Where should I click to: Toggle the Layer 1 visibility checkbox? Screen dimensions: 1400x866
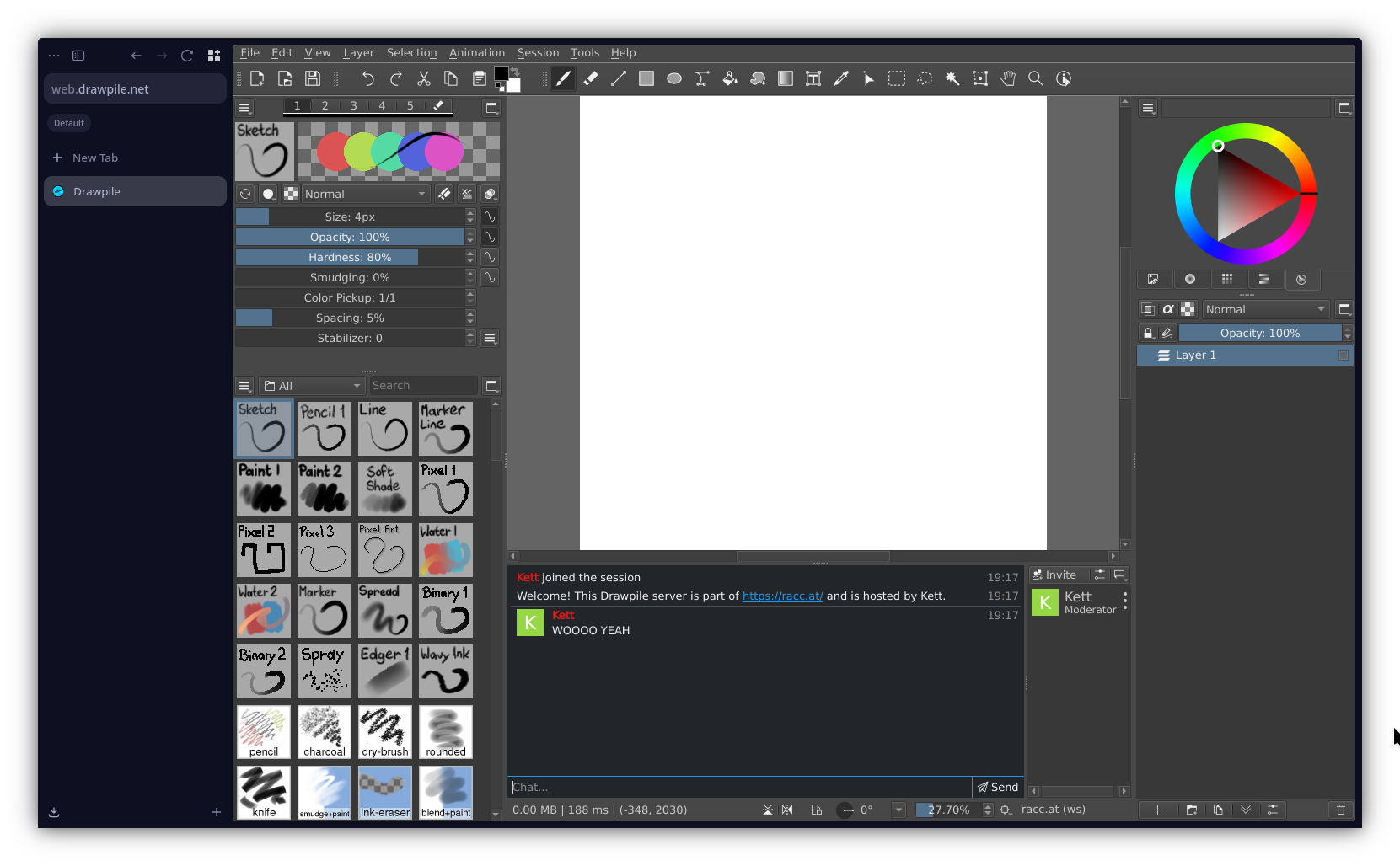tap(1344, 355)
